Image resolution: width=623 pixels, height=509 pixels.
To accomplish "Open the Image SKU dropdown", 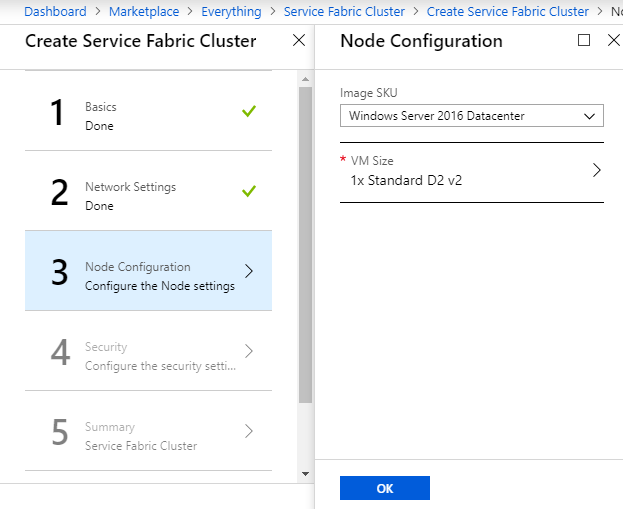I will (x=471, y=116).
